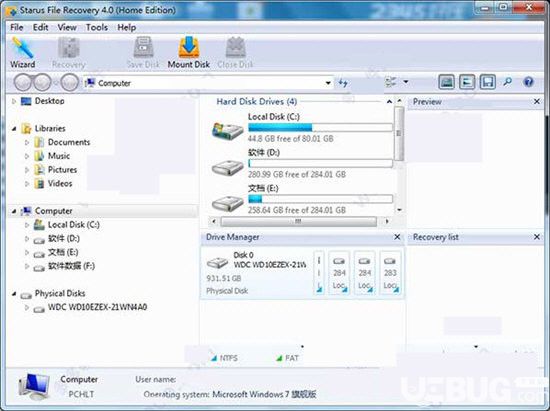The width and height of the screenshot is (550, 411).
Task: Expand the Desktop tree node
Action: pos(14,101)
